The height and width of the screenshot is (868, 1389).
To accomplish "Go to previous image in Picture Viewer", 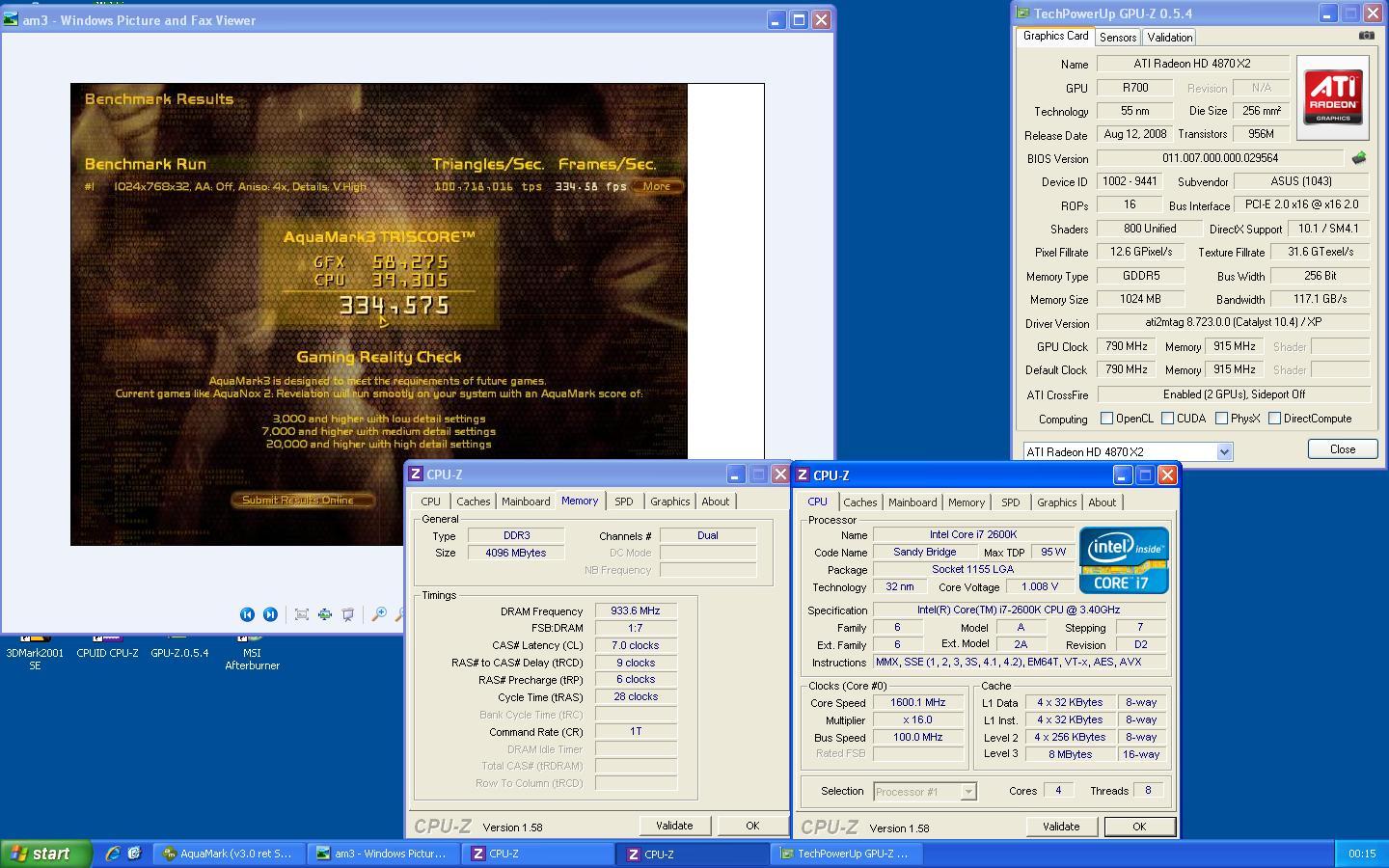I will click(x=247, y=614).
